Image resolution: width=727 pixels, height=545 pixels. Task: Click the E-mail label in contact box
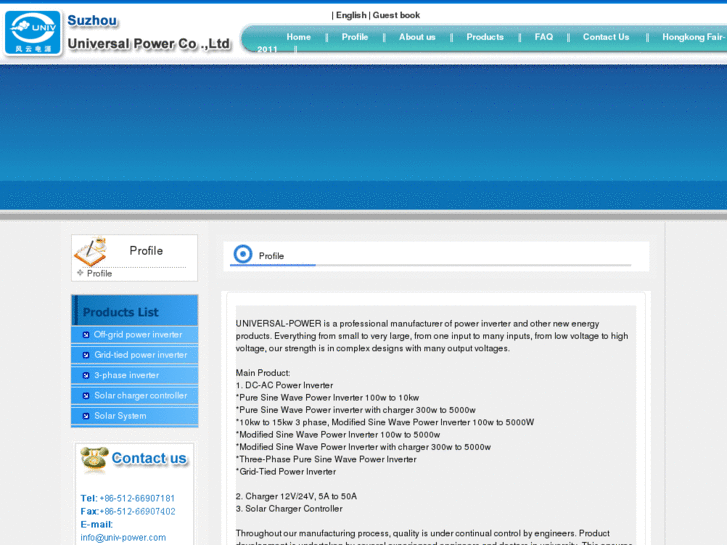coord(96,525)
